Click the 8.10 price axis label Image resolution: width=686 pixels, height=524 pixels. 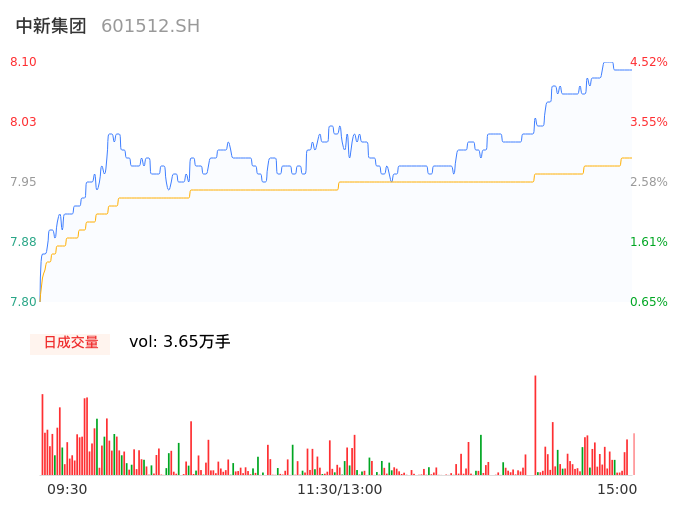click(23, 62)
